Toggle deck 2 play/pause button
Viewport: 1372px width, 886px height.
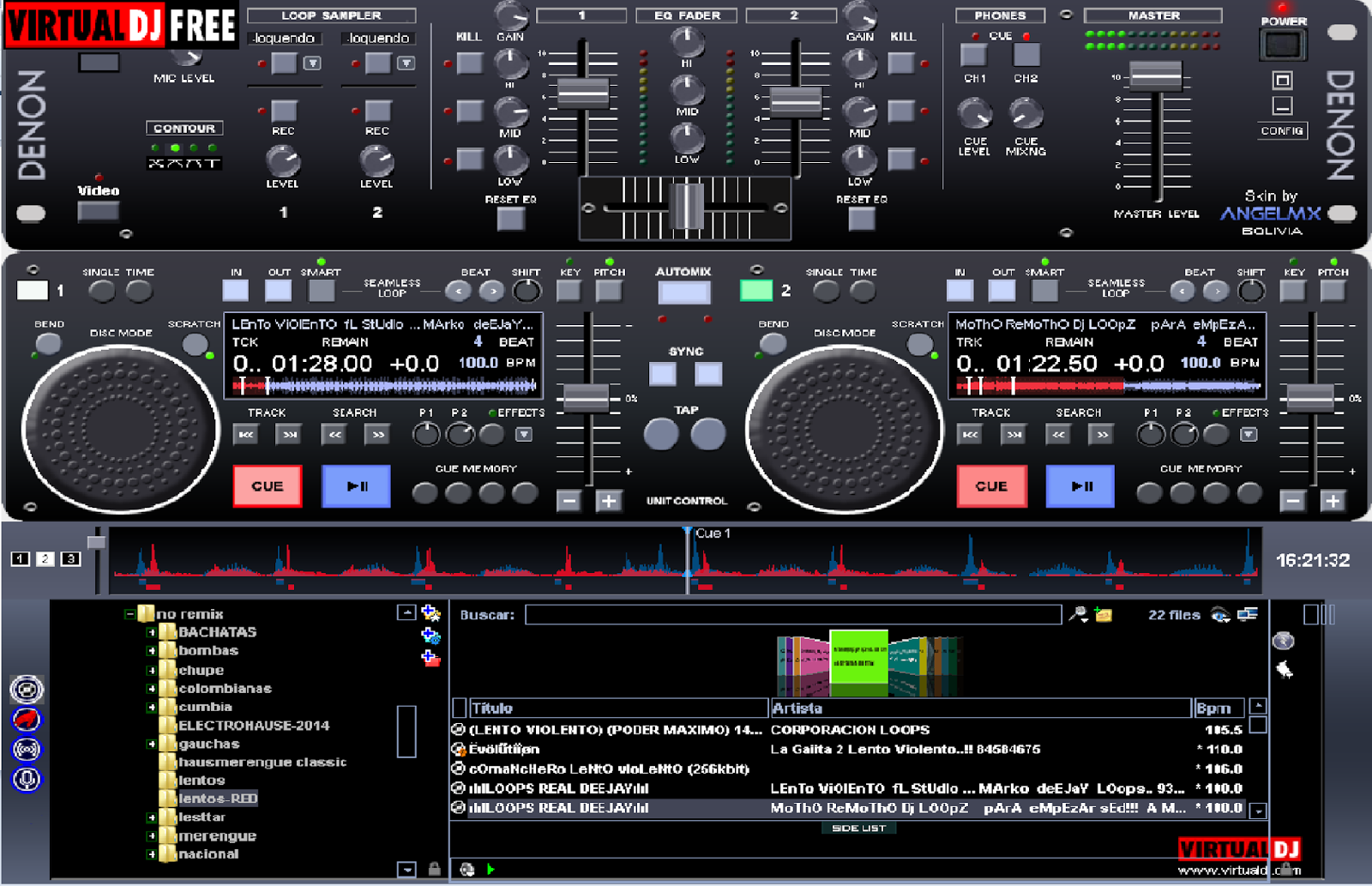[x=1080, y=486]
